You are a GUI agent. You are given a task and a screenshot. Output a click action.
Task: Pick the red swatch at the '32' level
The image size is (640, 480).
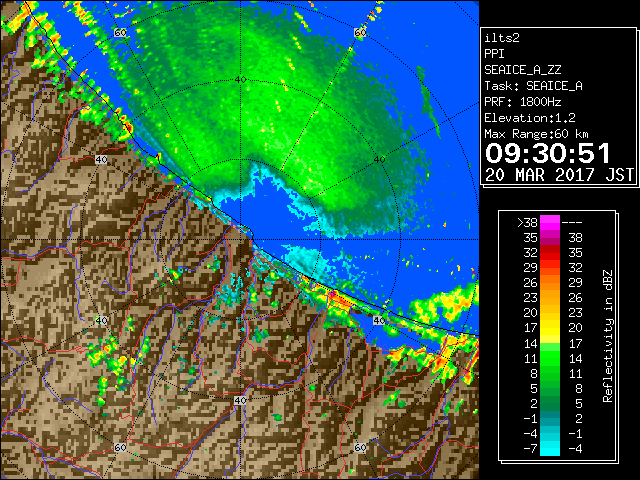(550, 253)
